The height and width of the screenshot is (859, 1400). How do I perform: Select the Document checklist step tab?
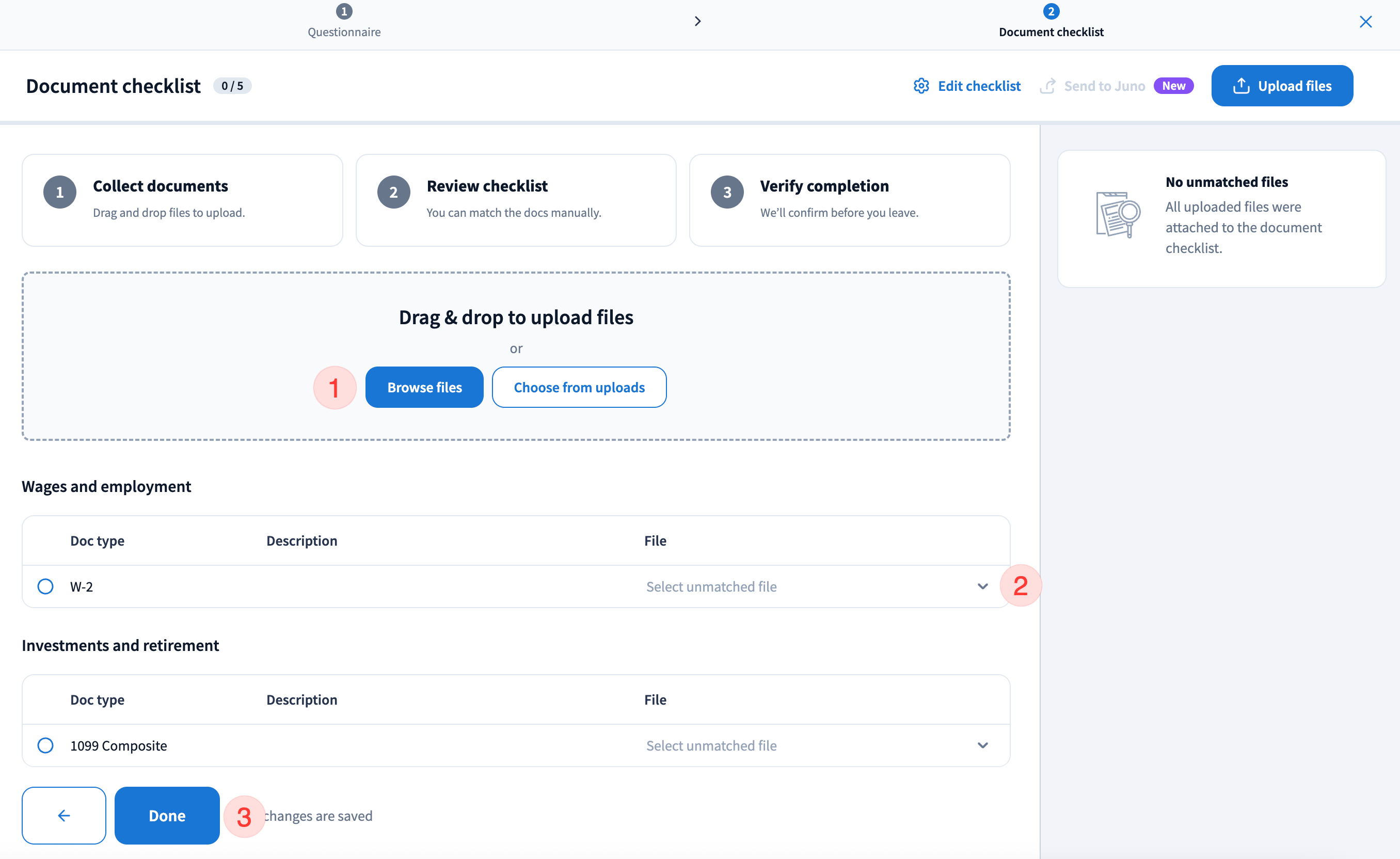click(1051, 22)
